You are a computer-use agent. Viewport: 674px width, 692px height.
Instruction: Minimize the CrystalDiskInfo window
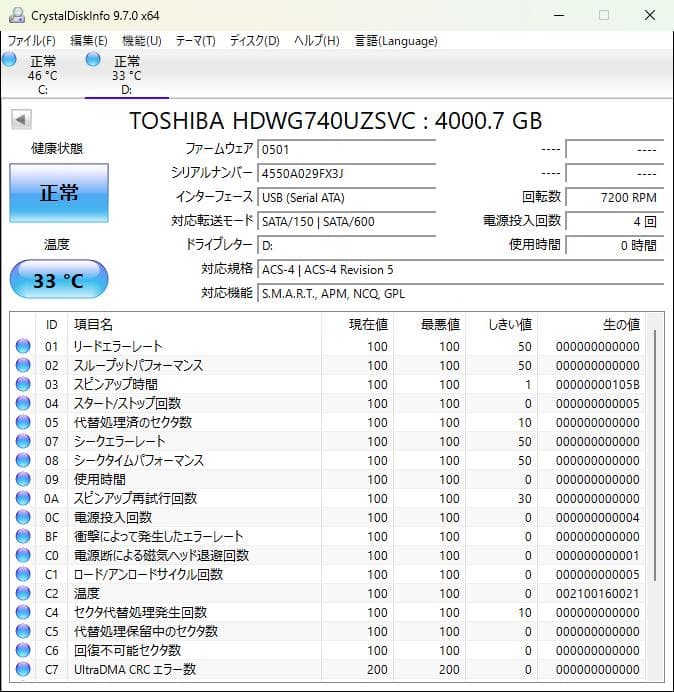(559, 15)
